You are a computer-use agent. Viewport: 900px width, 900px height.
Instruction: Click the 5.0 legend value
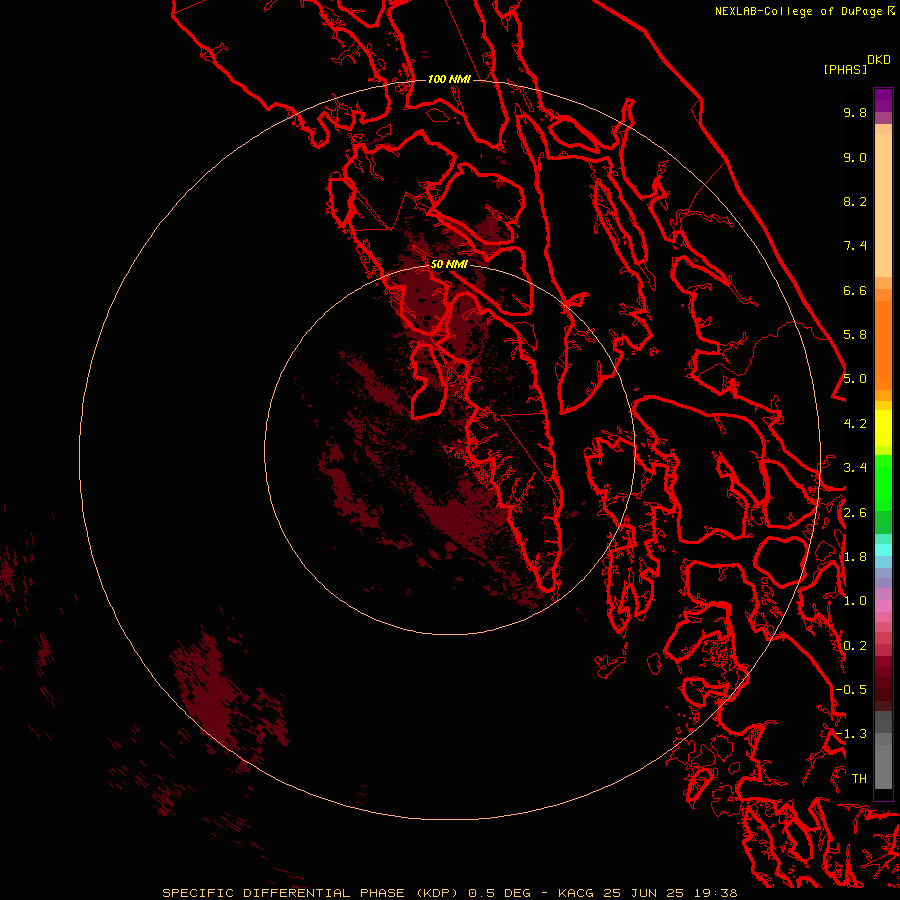tap(855, 379)
